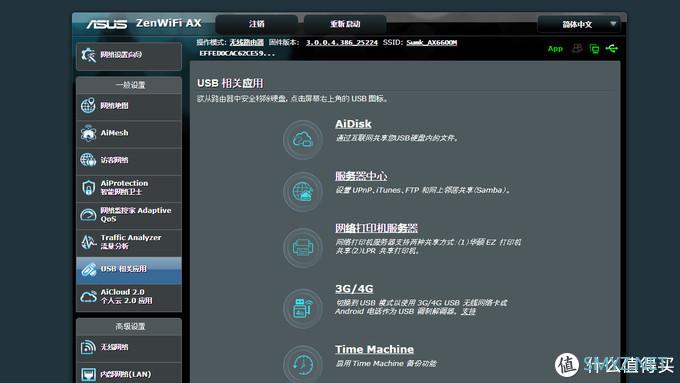Click the Traffic Analyzer waveform icon

point(88,242)
